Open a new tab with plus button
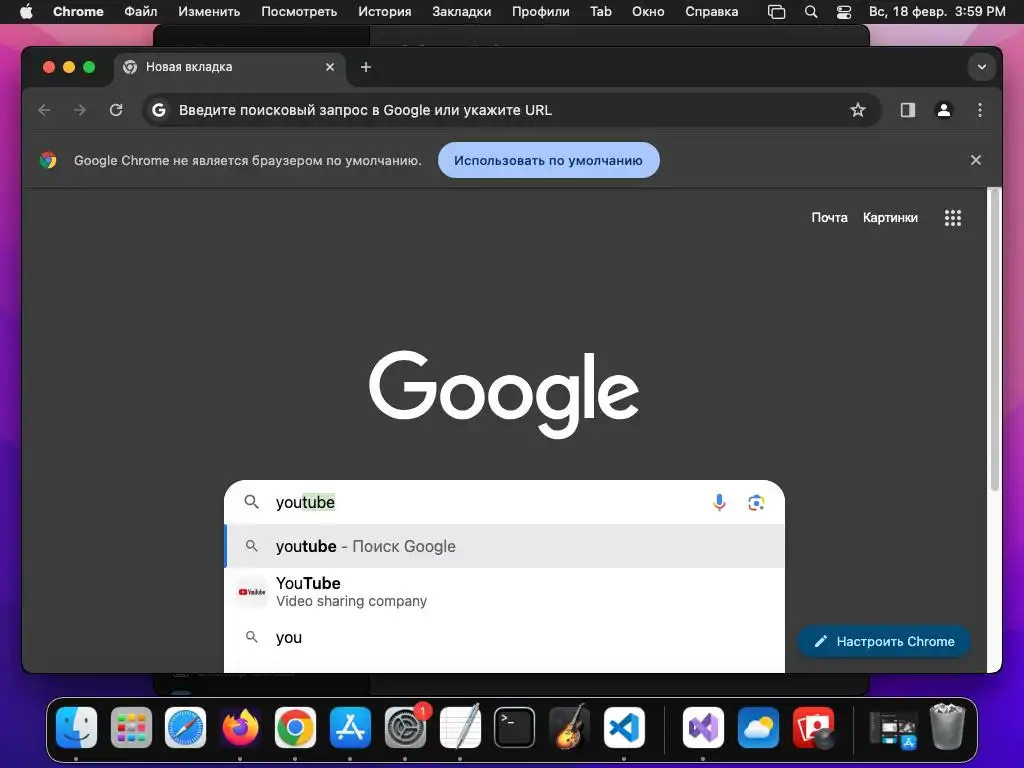1024x768 pixels. (x=366, y=67)
